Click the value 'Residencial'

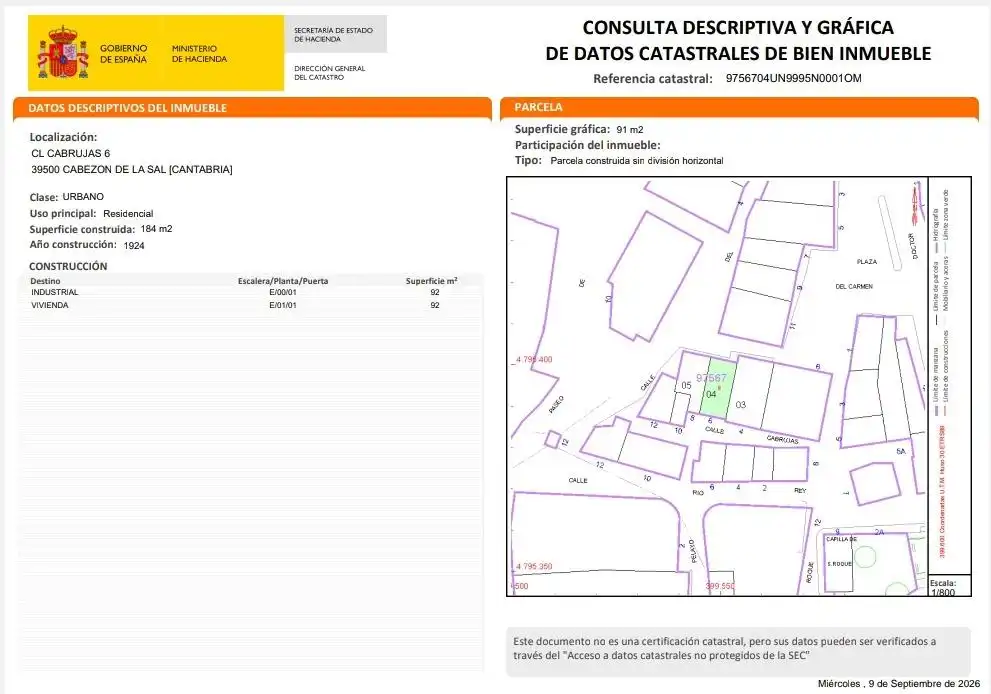128,214
